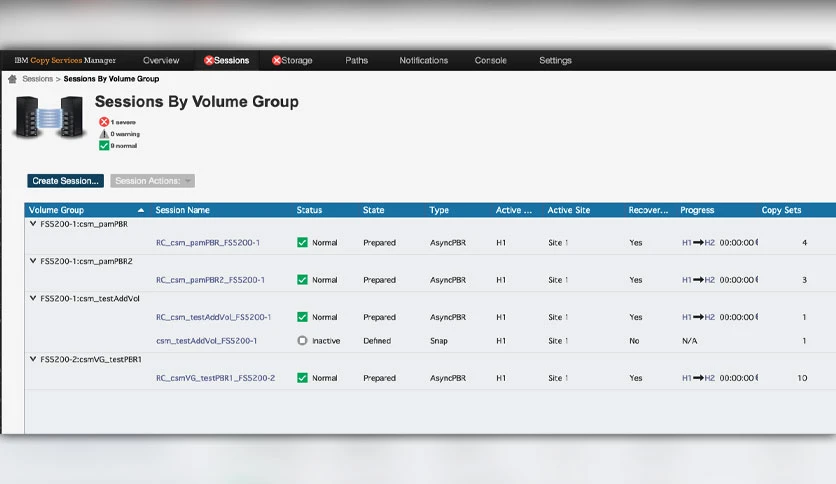Click the warning triangle status icon
This screenshot has height=484, width=836.
(x=104, y=134)
